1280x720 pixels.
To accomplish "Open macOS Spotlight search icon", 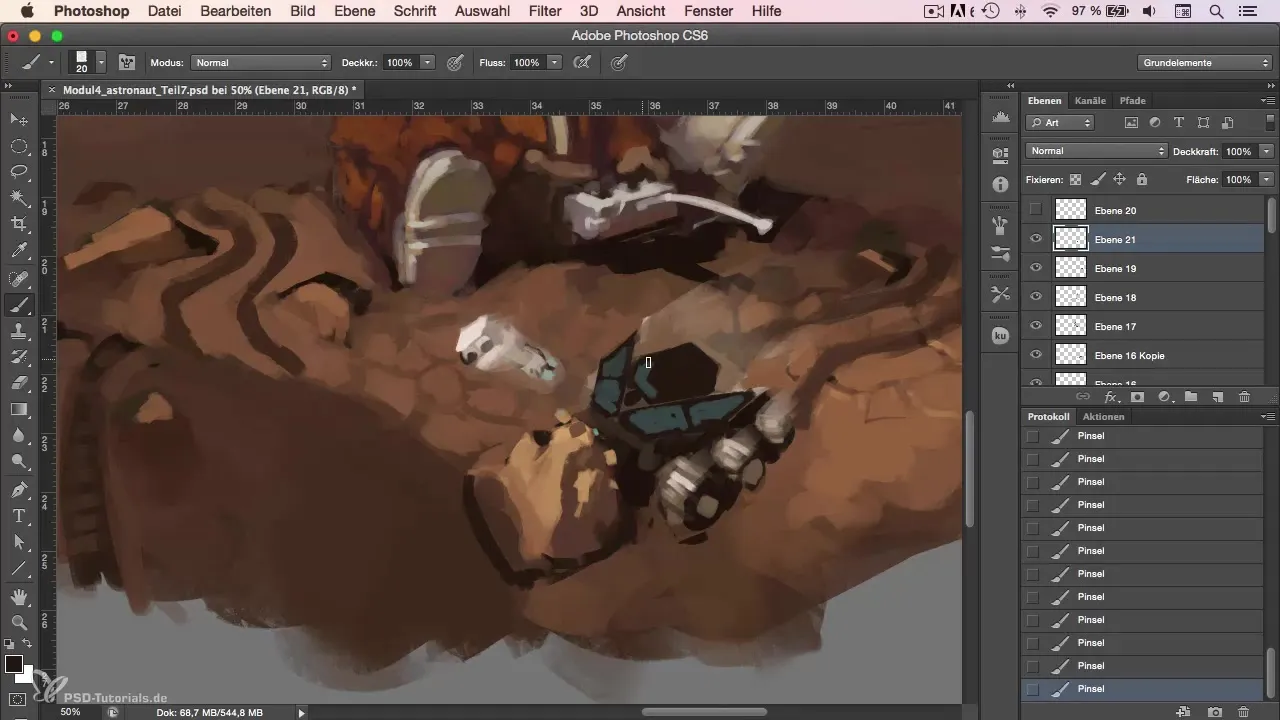I will 1216,11.
